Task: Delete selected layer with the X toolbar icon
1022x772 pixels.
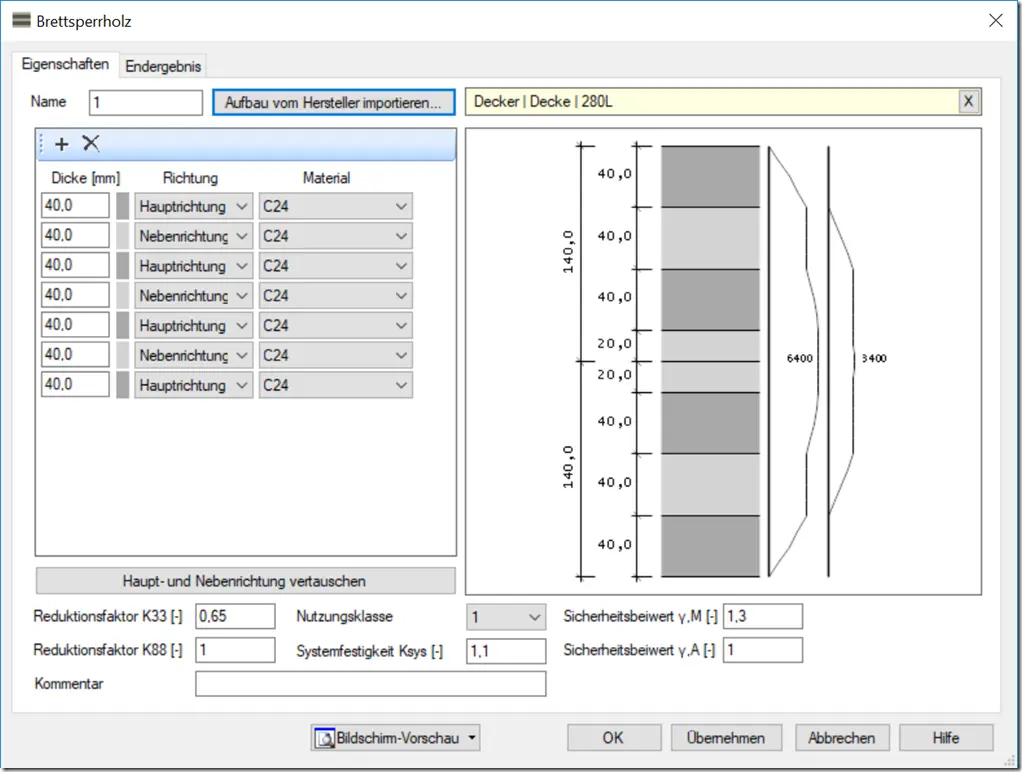Action: point(91,143)
